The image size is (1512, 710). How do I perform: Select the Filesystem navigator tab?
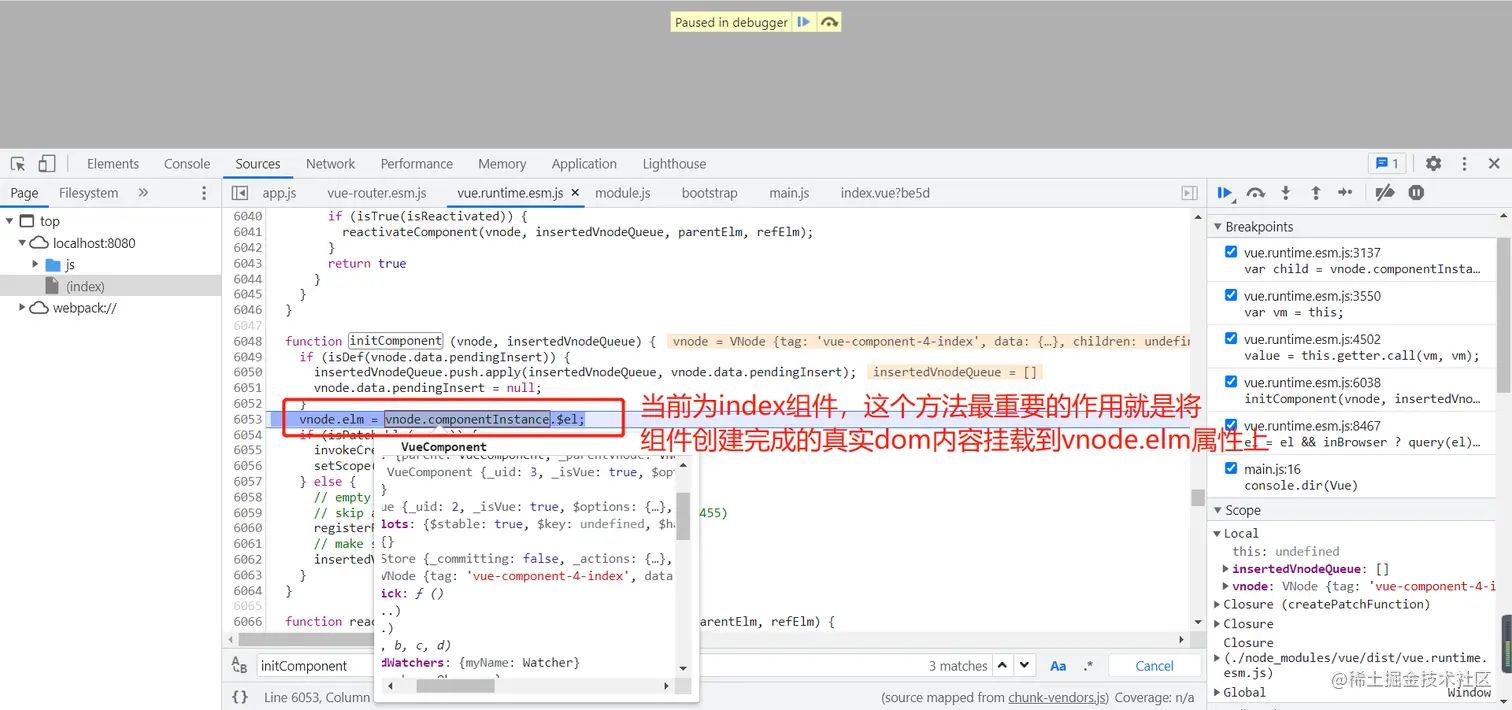click(88, 193)
